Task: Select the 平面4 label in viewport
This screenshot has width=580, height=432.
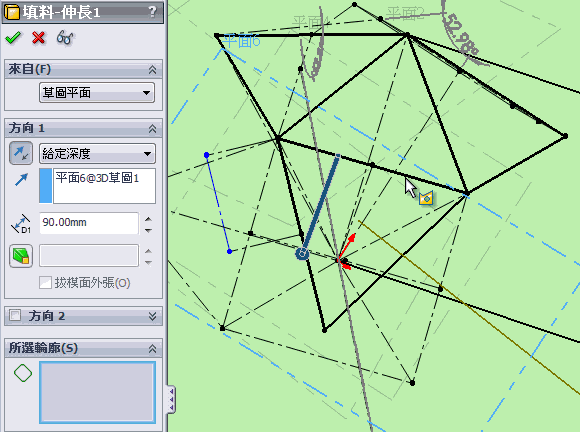Action: pyautogui.click(x=311, y=22)
